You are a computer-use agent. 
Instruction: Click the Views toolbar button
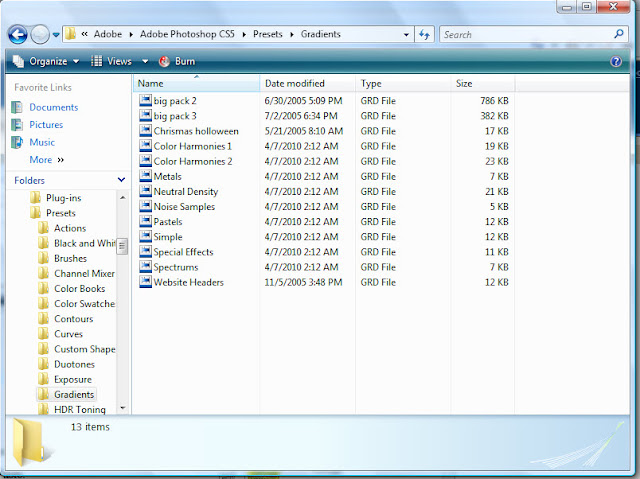(x=111, y=62)
